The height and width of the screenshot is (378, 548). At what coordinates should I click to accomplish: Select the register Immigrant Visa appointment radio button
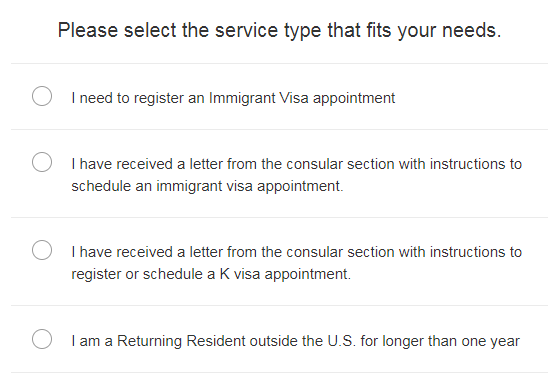point(42,96)
